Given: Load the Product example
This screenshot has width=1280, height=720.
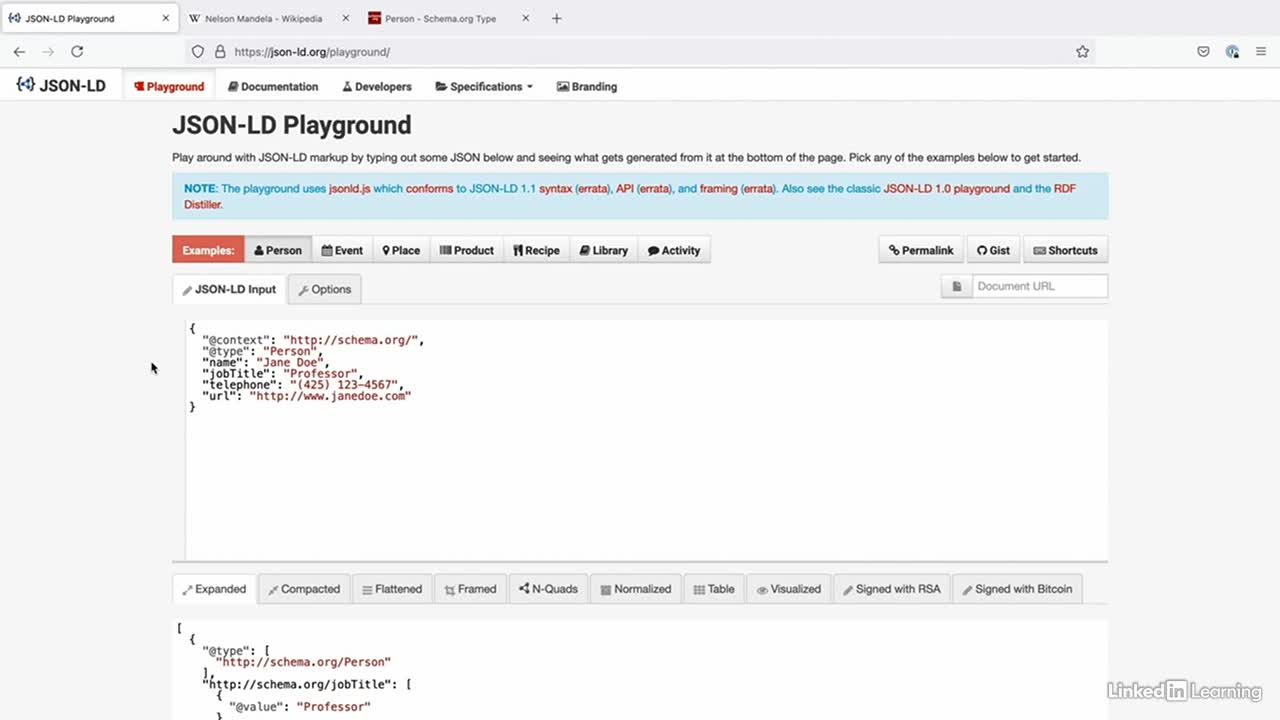Looking at the screenshot, I should tap(467, 250).
